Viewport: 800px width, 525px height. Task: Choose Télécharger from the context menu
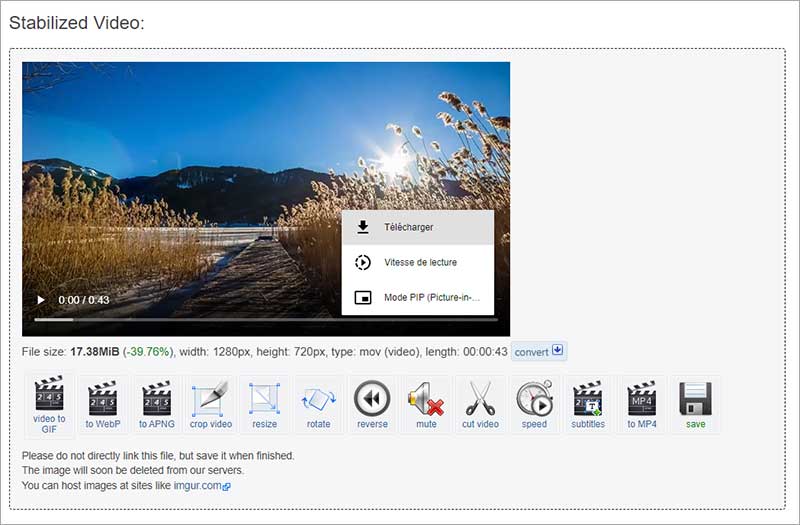(418, 227)
